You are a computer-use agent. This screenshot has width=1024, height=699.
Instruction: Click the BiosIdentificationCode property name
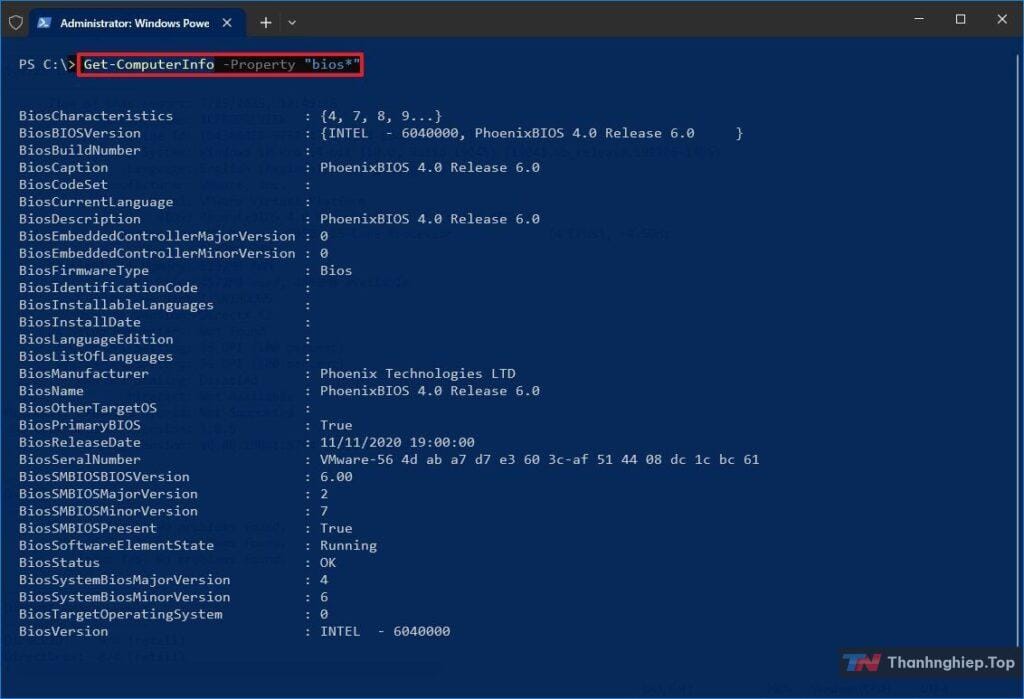tap(108, 287)
